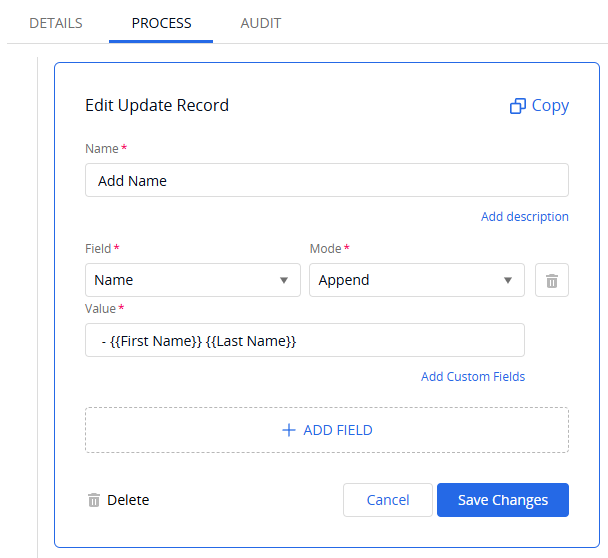Cancel editing the Update Record

(x=388, y=500)
